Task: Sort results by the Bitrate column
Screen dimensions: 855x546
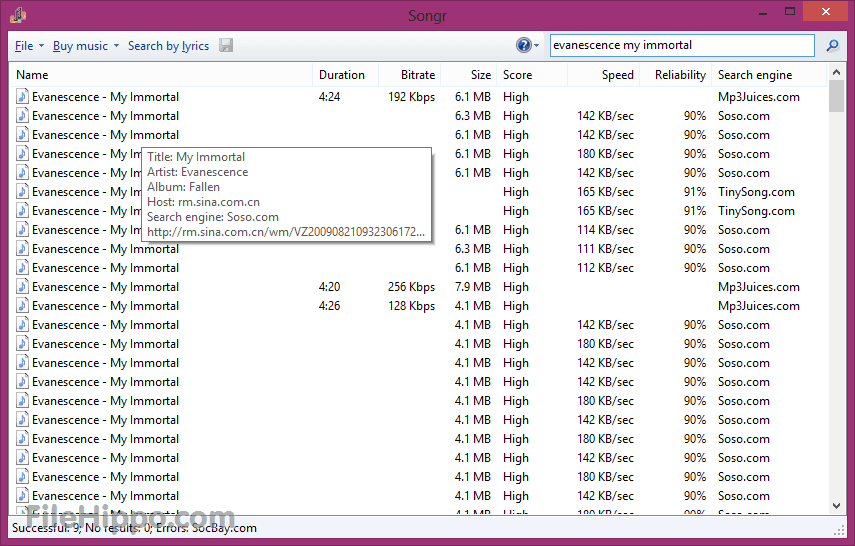Action: click(409, 75)
